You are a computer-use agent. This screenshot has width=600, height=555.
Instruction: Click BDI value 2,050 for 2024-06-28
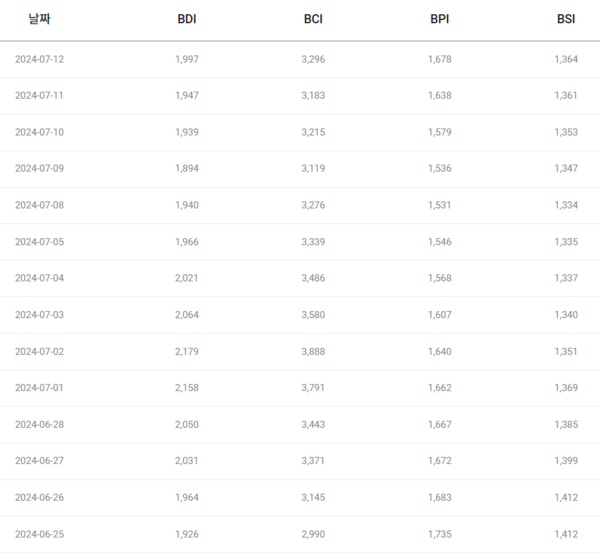click(187, 424)
